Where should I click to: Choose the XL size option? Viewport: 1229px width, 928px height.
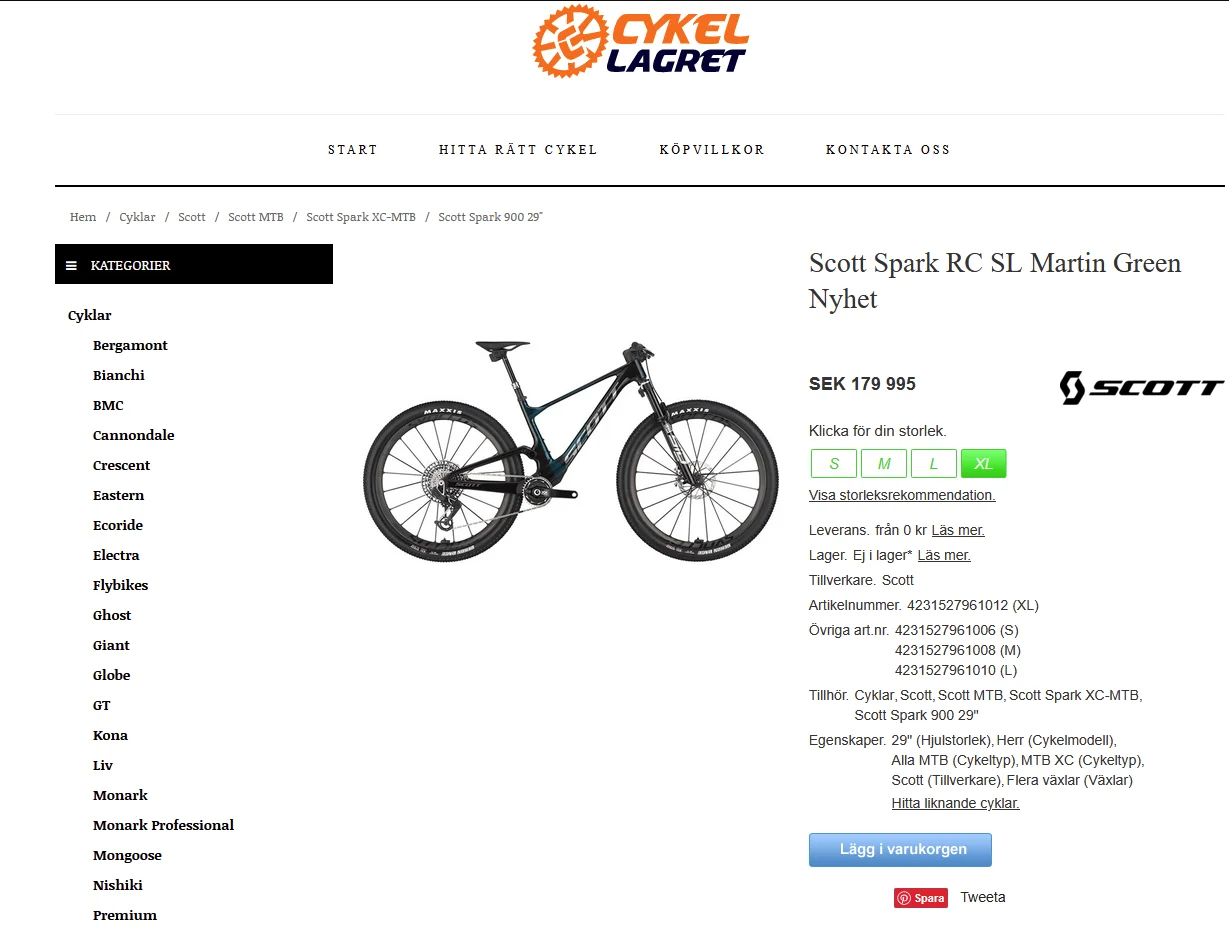tap(984, 464)
